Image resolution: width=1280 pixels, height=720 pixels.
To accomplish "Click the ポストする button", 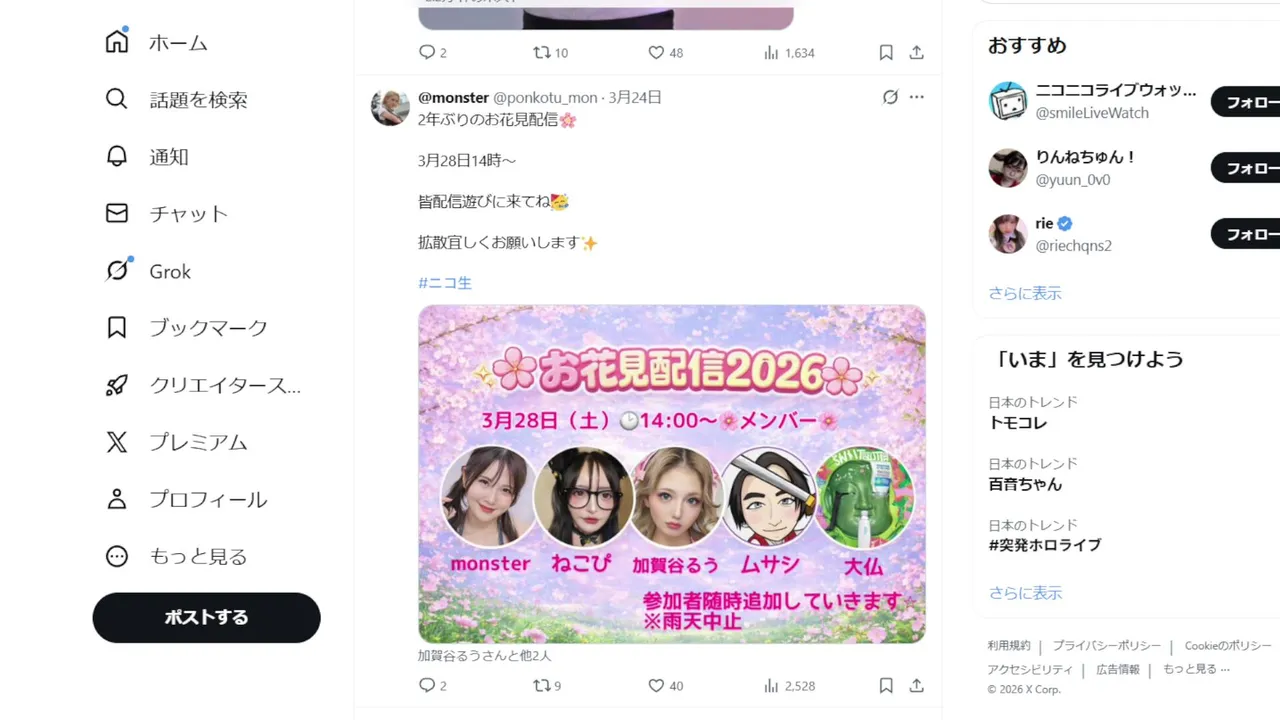I will pos(206,617).
